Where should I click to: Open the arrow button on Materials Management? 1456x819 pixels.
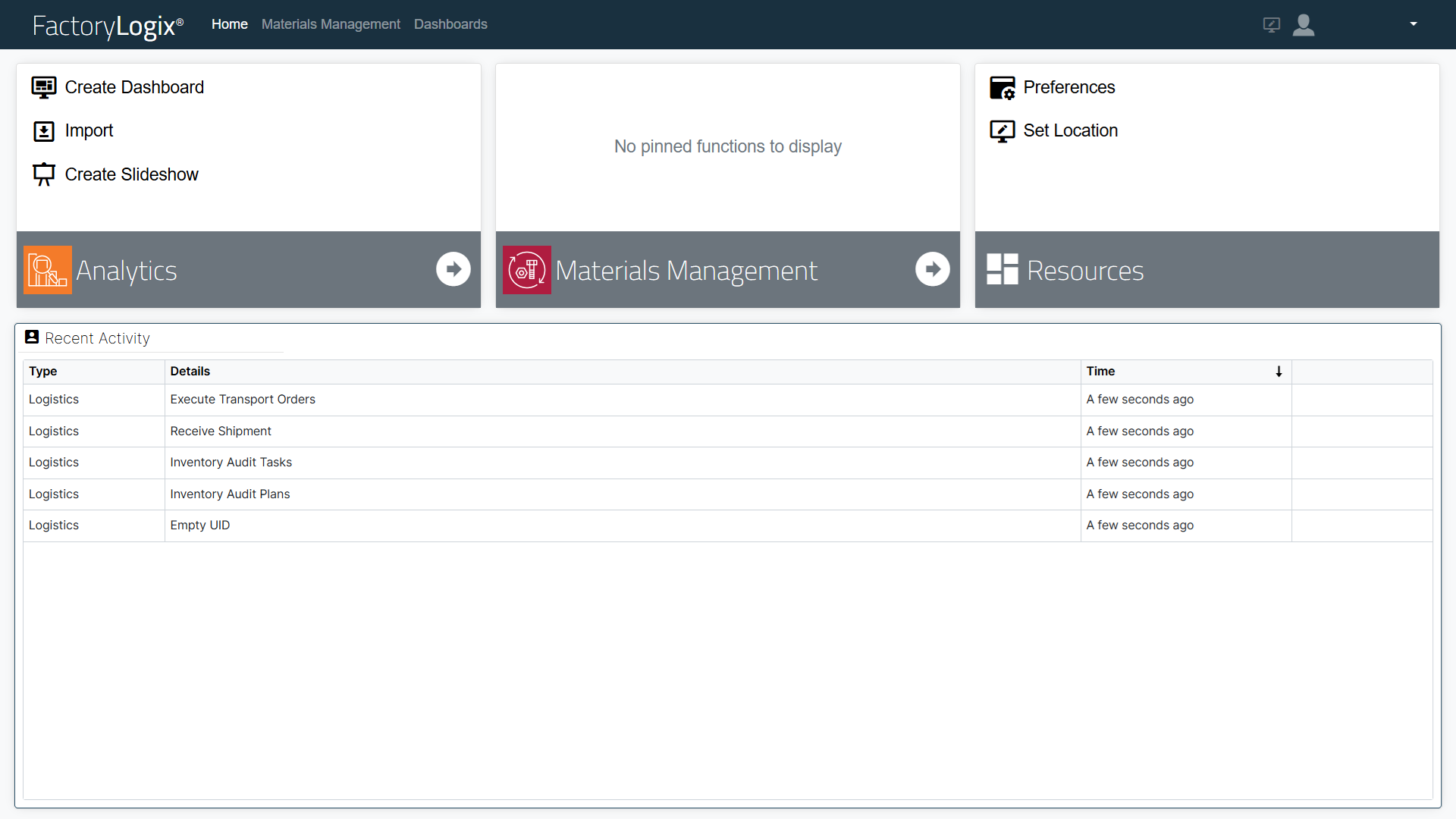[932, 269]
